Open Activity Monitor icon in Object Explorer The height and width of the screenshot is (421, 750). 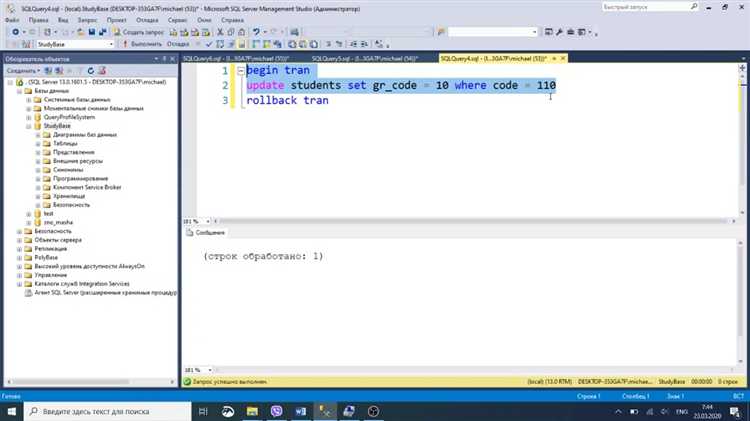coord(102,71)
